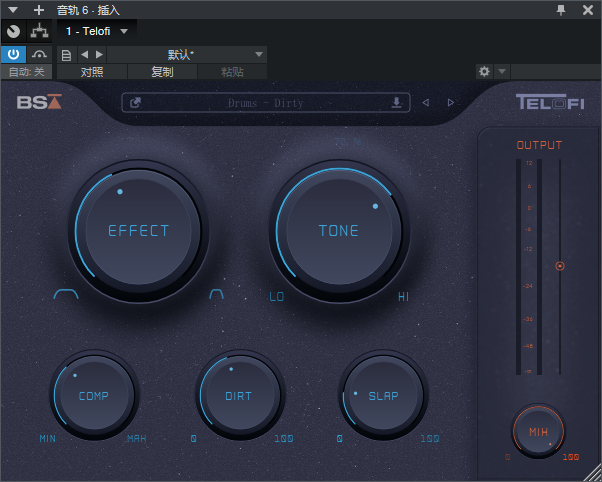Click the 音轨 6 - 插入 title text
The image size is (602, 482).
coord(88,10)
